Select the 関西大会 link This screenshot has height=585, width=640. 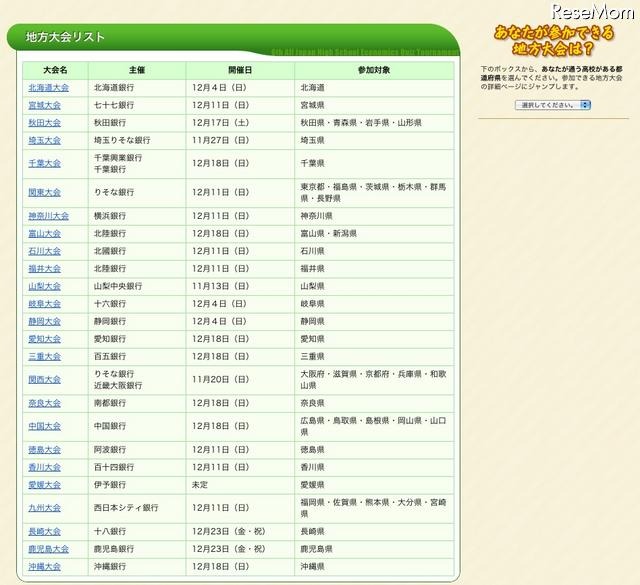pyautogui.click(x=44, y=379)
